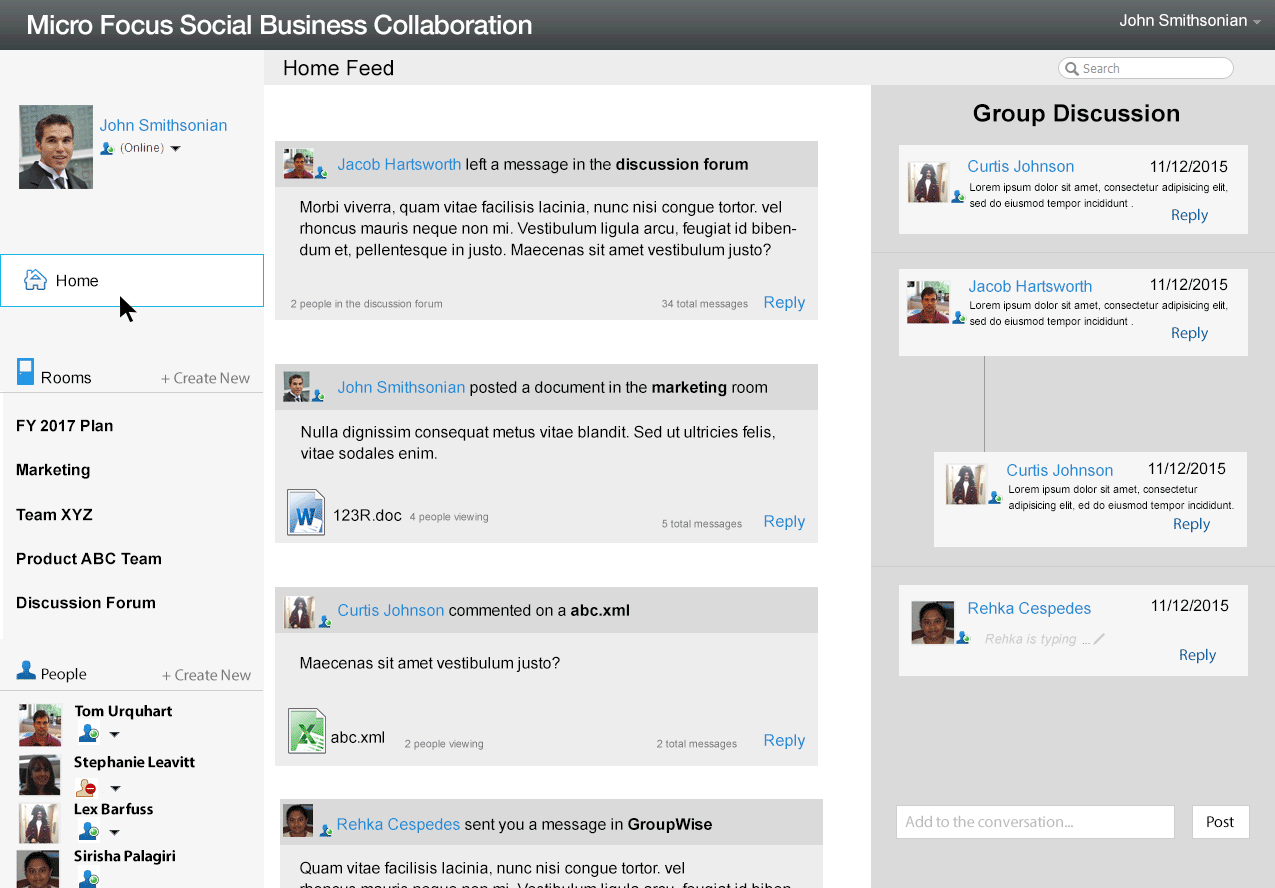Click the search magnifier icon
1275x888 pixels.
point(1072,69)
